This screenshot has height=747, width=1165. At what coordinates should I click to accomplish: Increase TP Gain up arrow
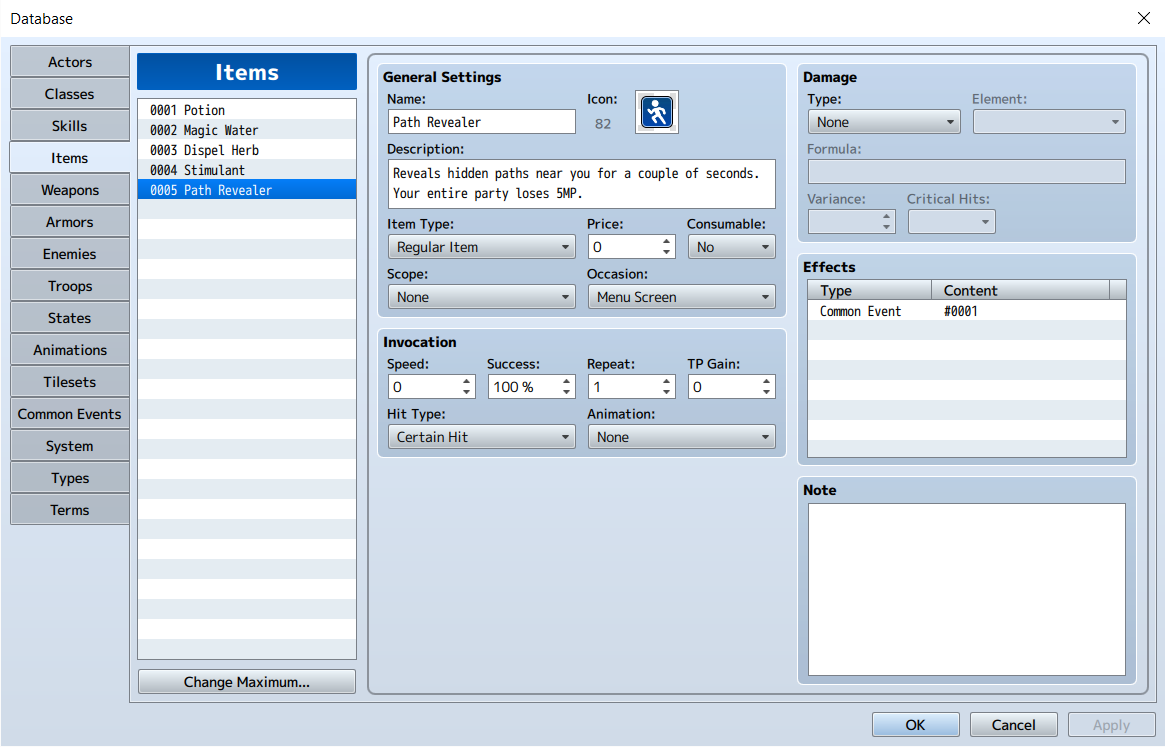(x=766, y=381)
